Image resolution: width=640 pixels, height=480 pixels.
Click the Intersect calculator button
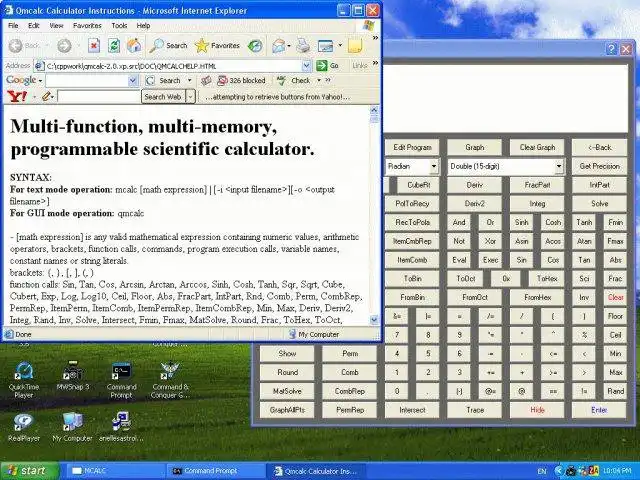pos(412,410)
